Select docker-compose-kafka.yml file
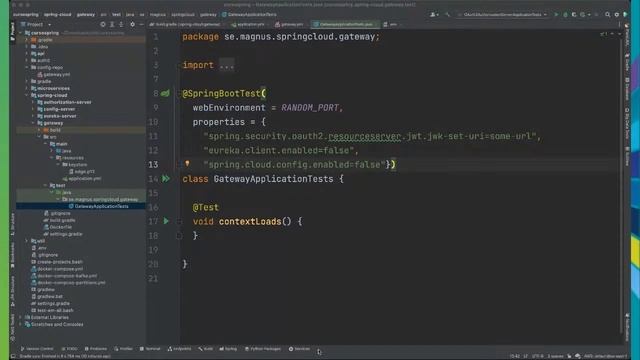The height and width of the screenshot is (360, 640). [x=67, y=276]
